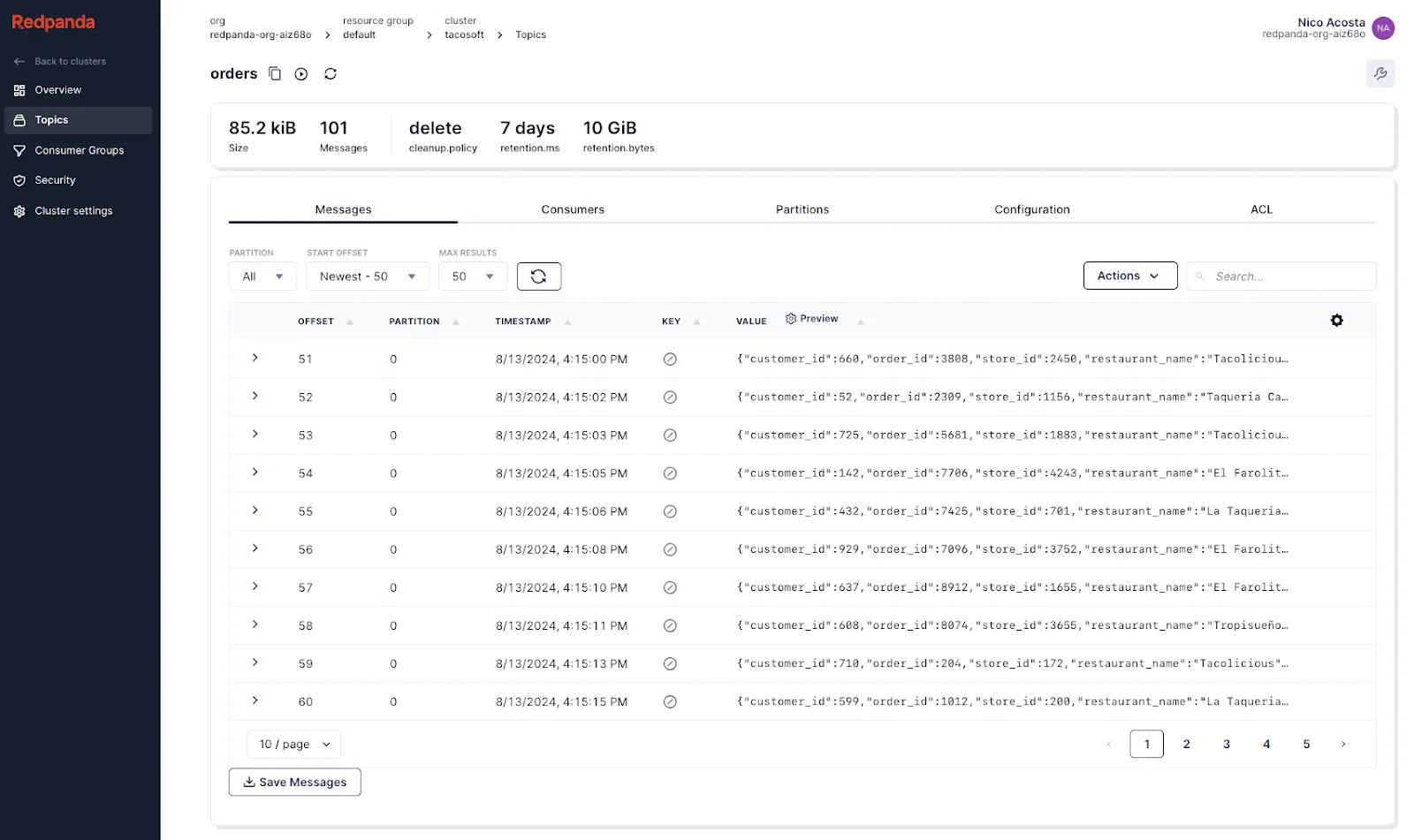The width and height of the screenshot is (1414, 840).
Task: Click the next page arrow
Action: (1343, 744)
